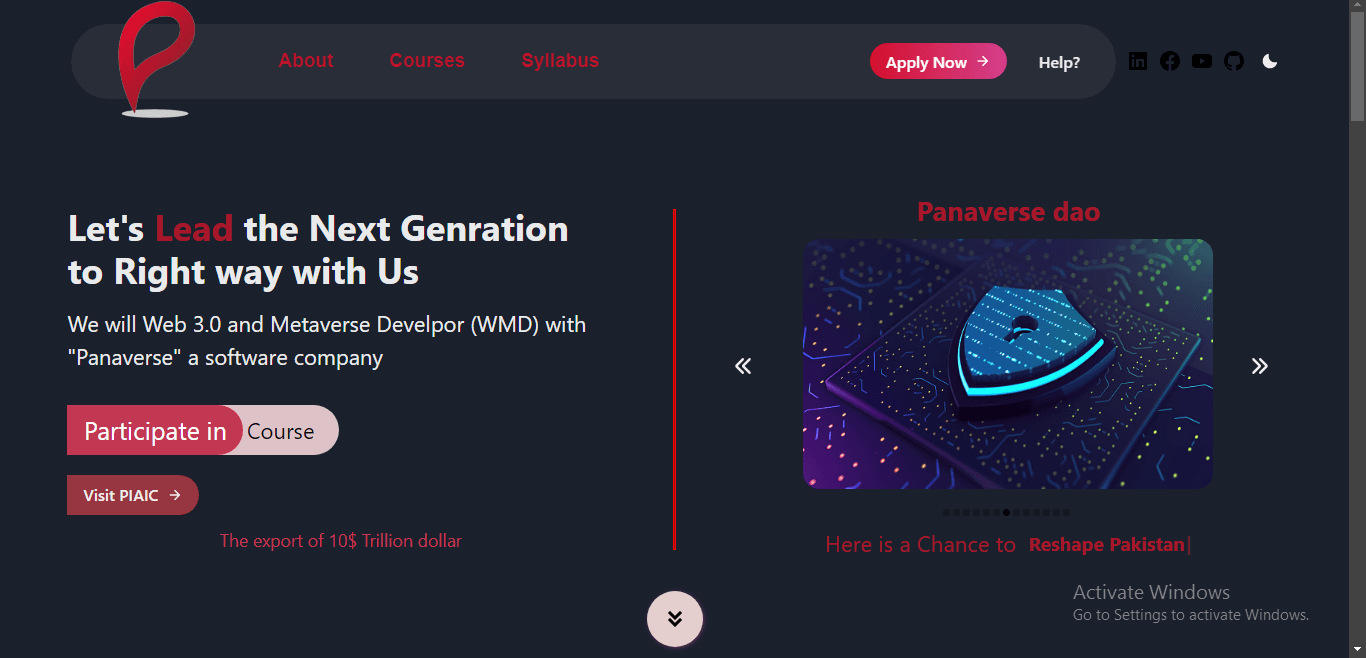The width and height of the screenshot is (1366, 658).
Task: Click the Apply Now button
Action: (938, 61)
